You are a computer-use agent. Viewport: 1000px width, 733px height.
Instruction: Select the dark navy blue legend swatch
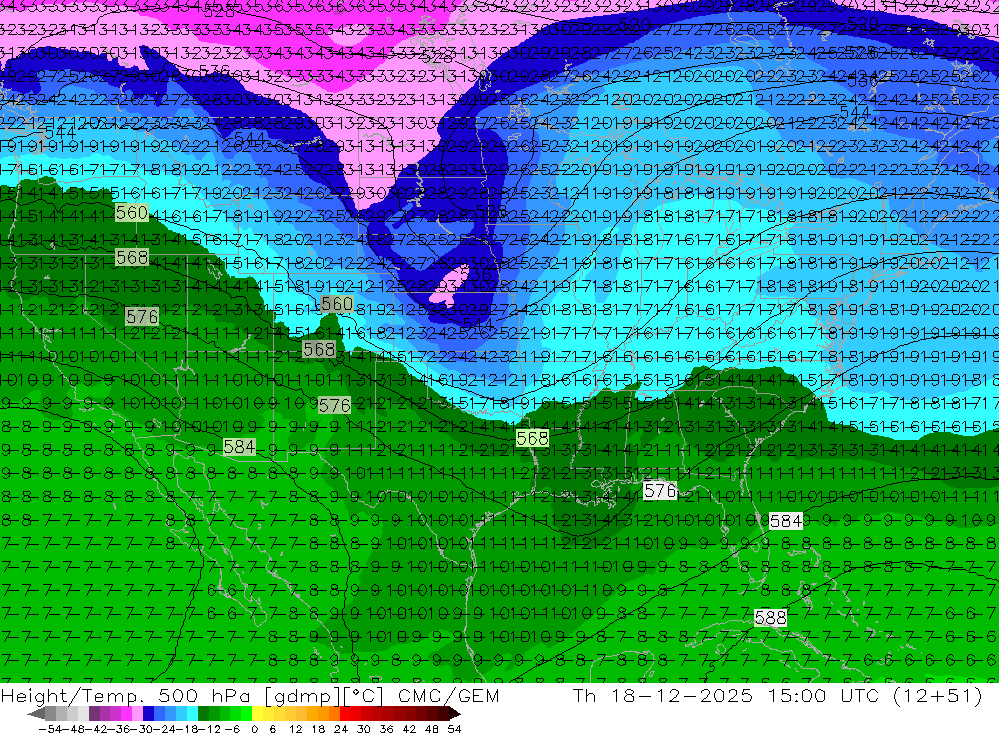tap(148, 714)
